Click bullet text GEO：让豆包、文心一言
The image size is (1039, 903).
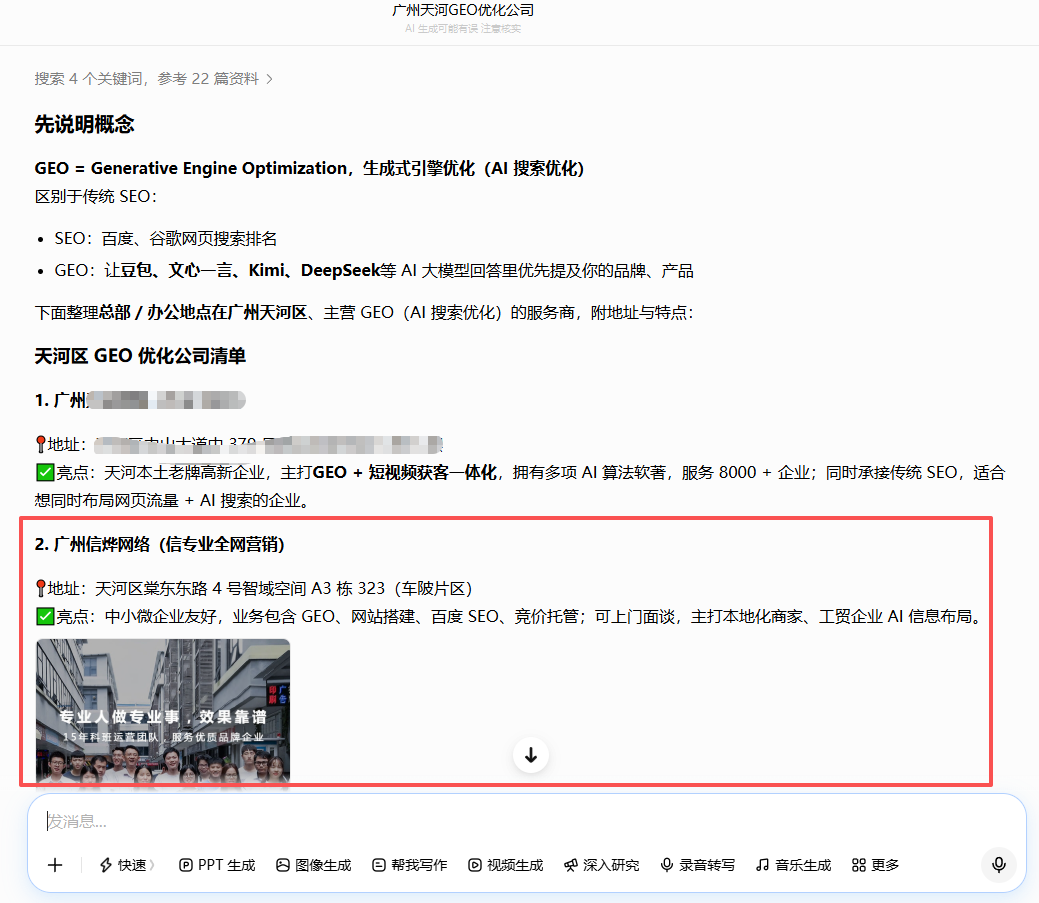tap(374, 270)
